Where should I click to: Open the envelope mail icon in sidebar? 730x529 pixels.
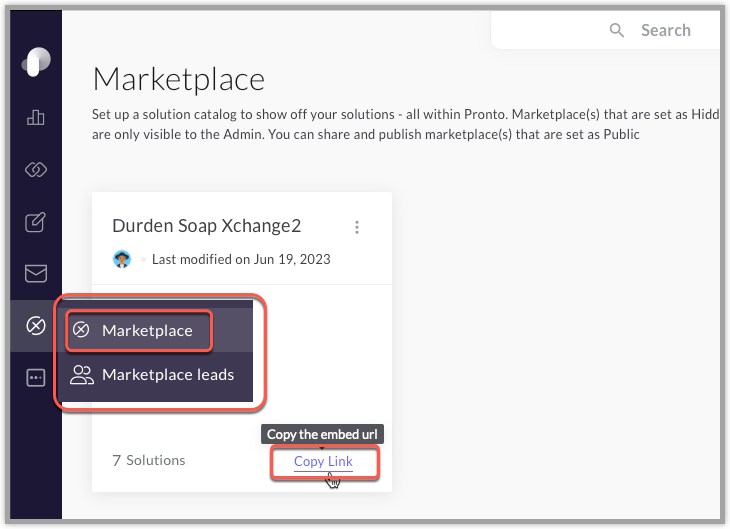(x=36, y=274)
